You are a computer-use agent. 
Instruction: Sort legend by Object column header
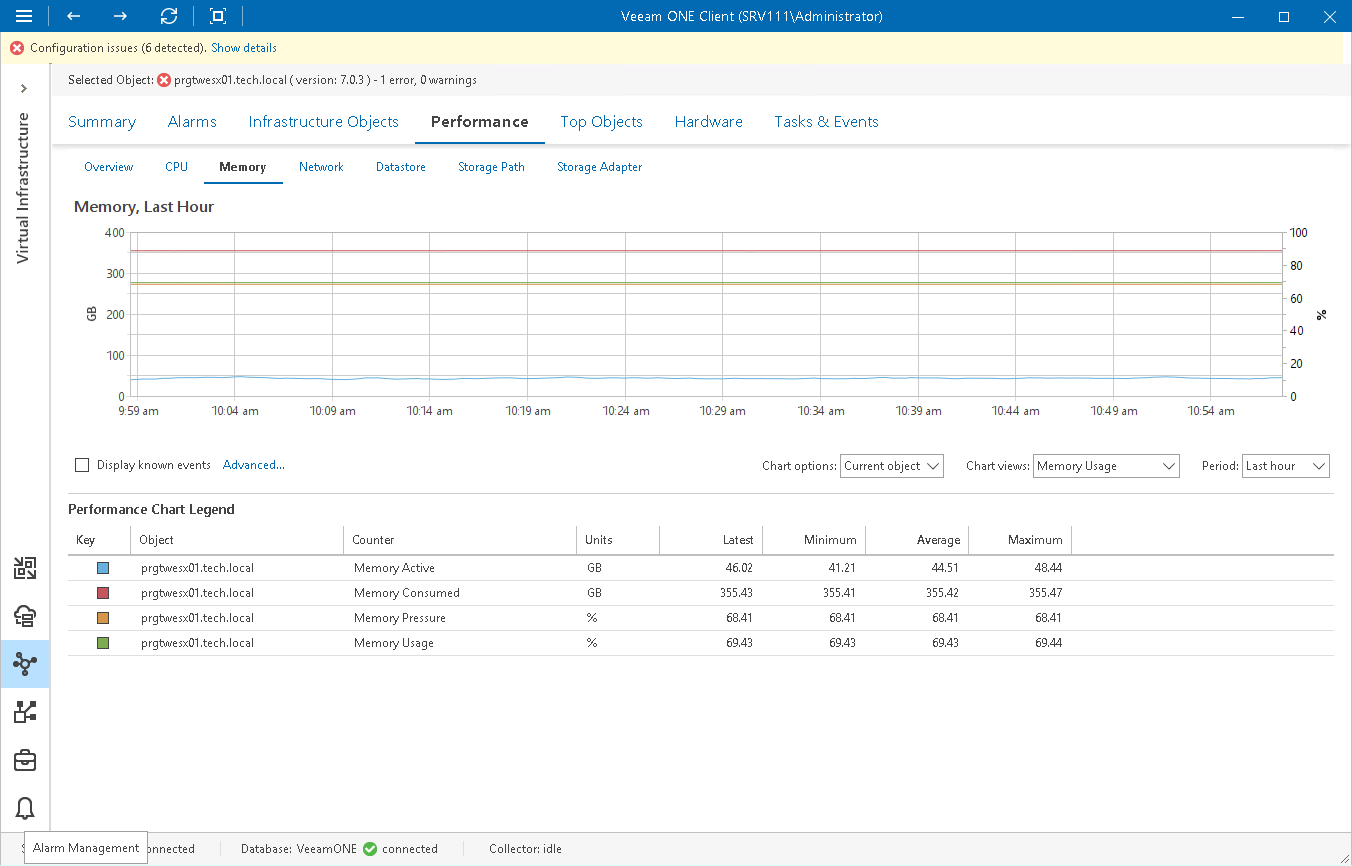237,540
